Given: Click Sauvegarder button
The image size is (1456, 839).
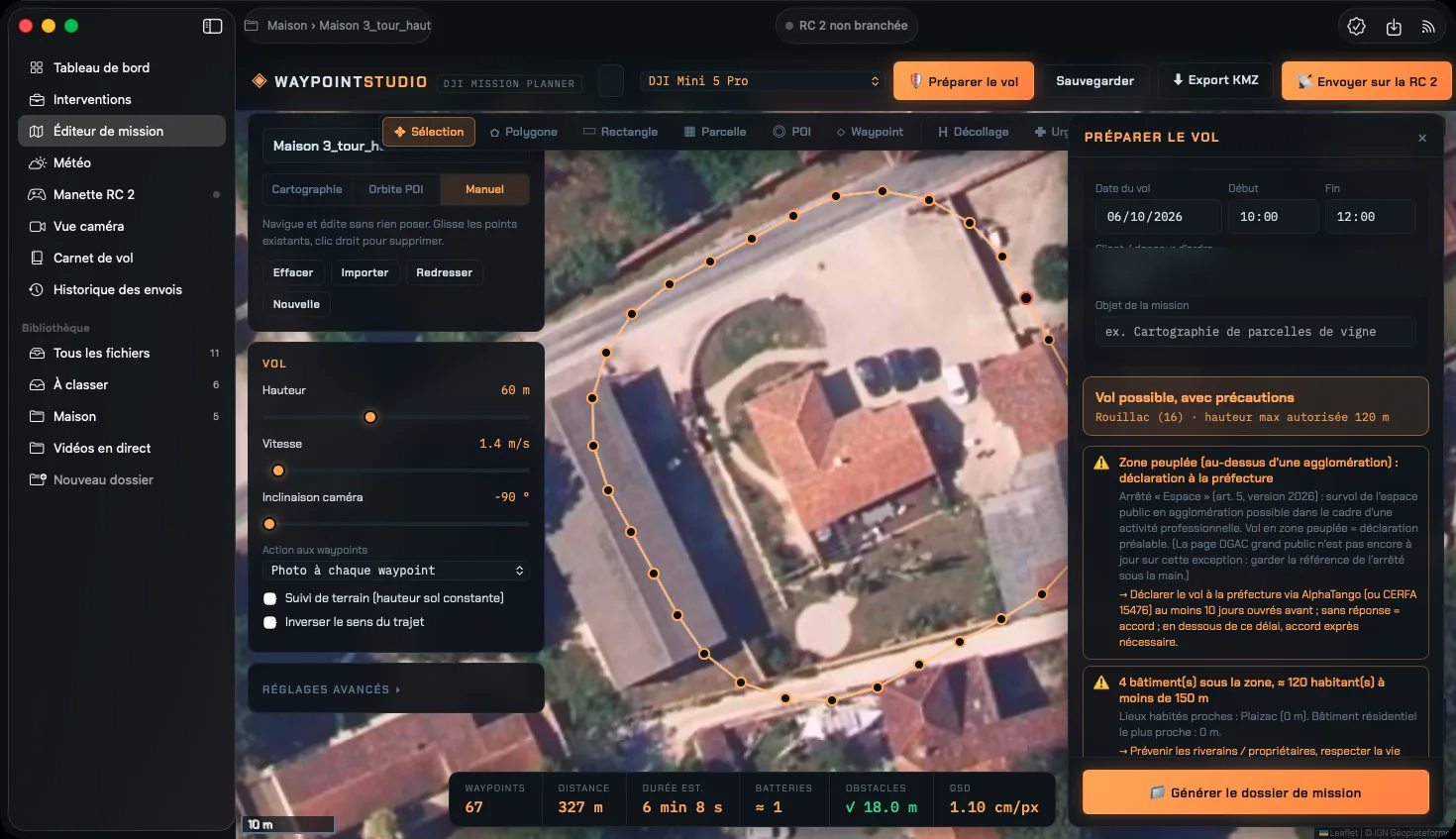Looking at the screenshot, I should pos(1094,81).
